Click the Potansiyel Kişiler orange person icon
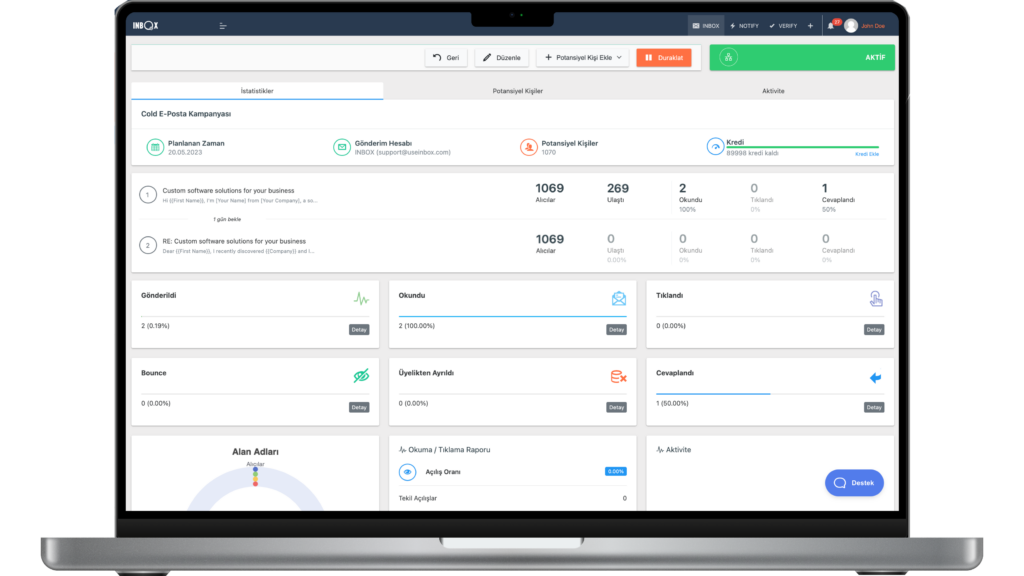Viewport: 1024px width, 576px height. coord(528,147)
